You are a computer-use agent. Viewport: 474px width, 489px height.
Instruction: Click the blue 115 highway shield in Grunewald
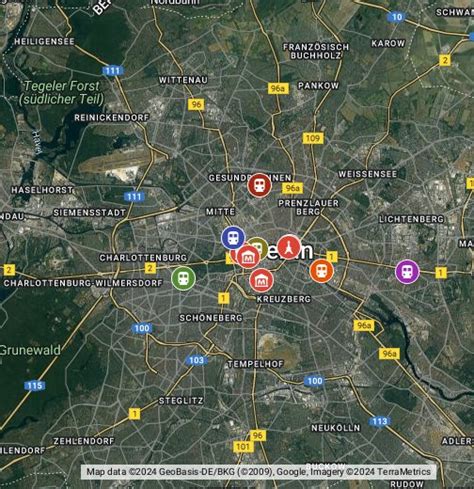click(35, 386)
